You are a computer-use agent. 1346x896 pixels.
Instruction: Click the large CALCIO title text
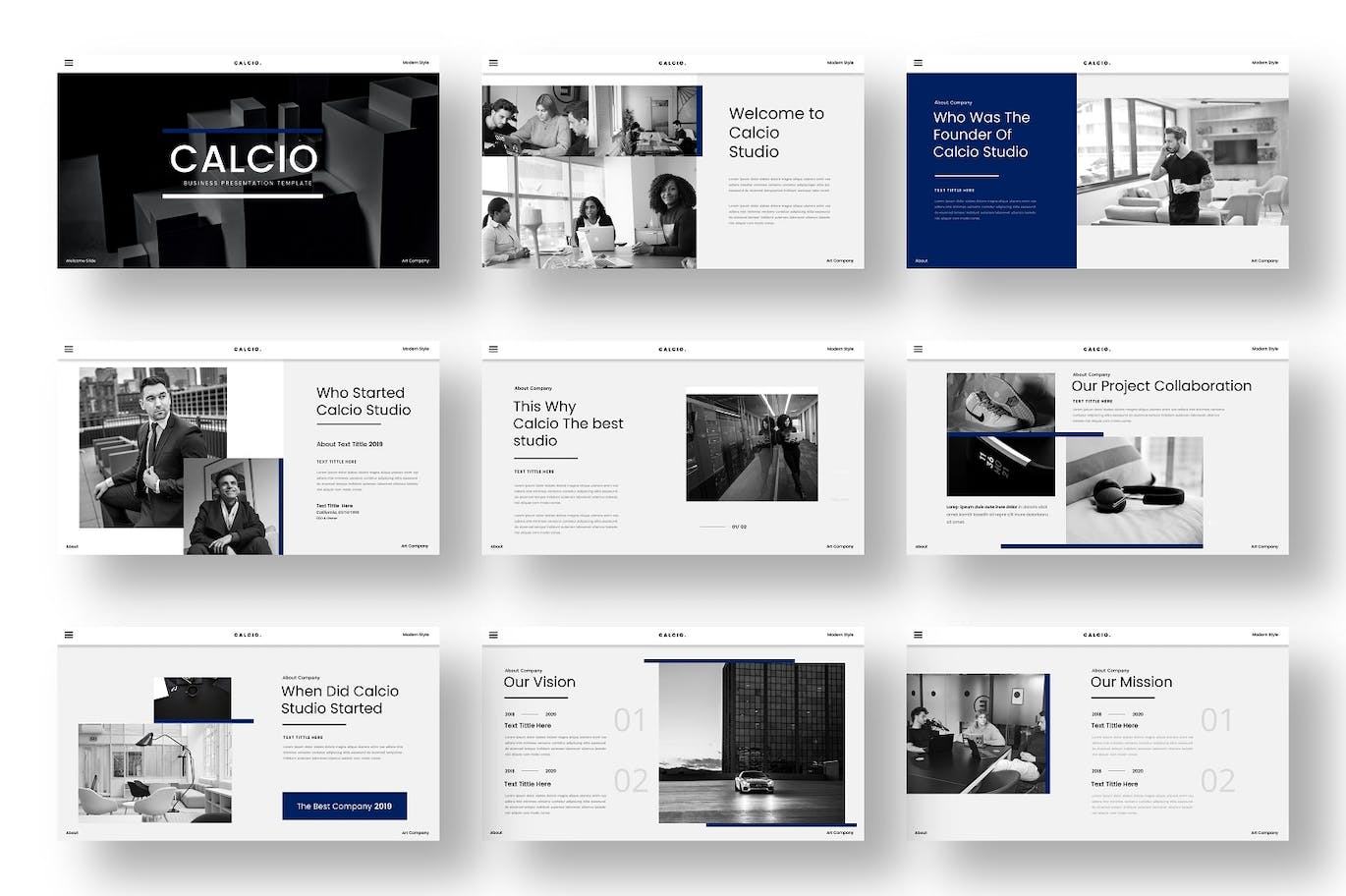point(243,159)
